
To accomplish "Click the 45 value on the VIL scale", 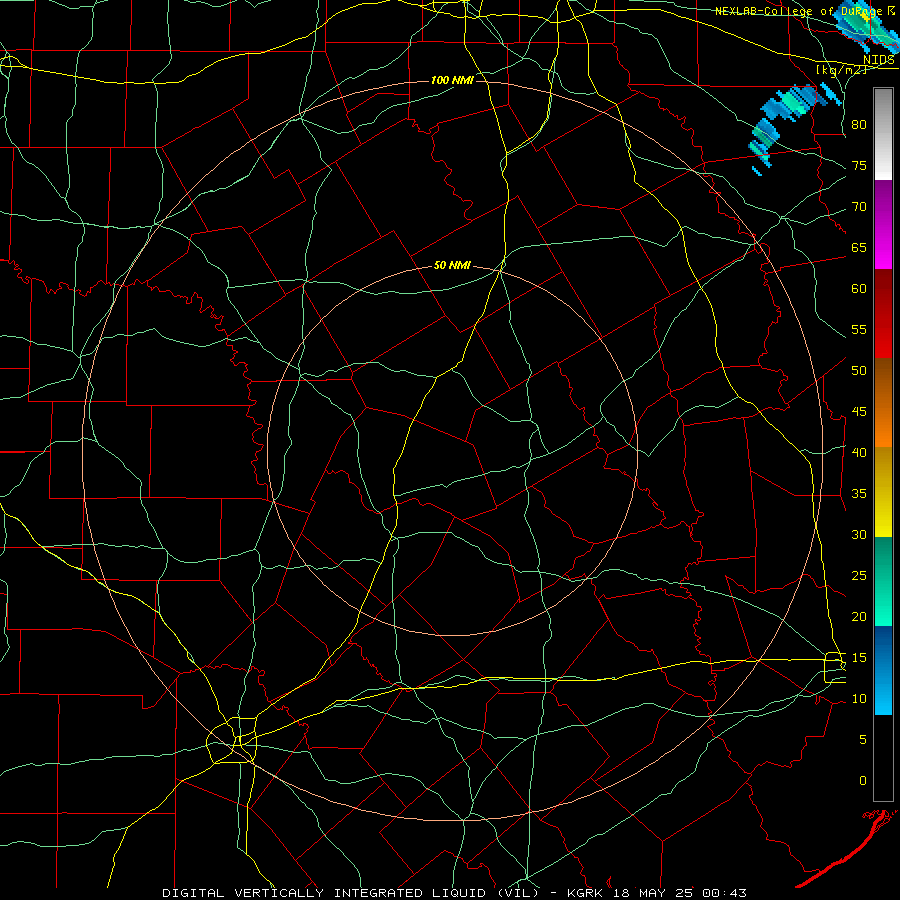I will pos(859,412).
